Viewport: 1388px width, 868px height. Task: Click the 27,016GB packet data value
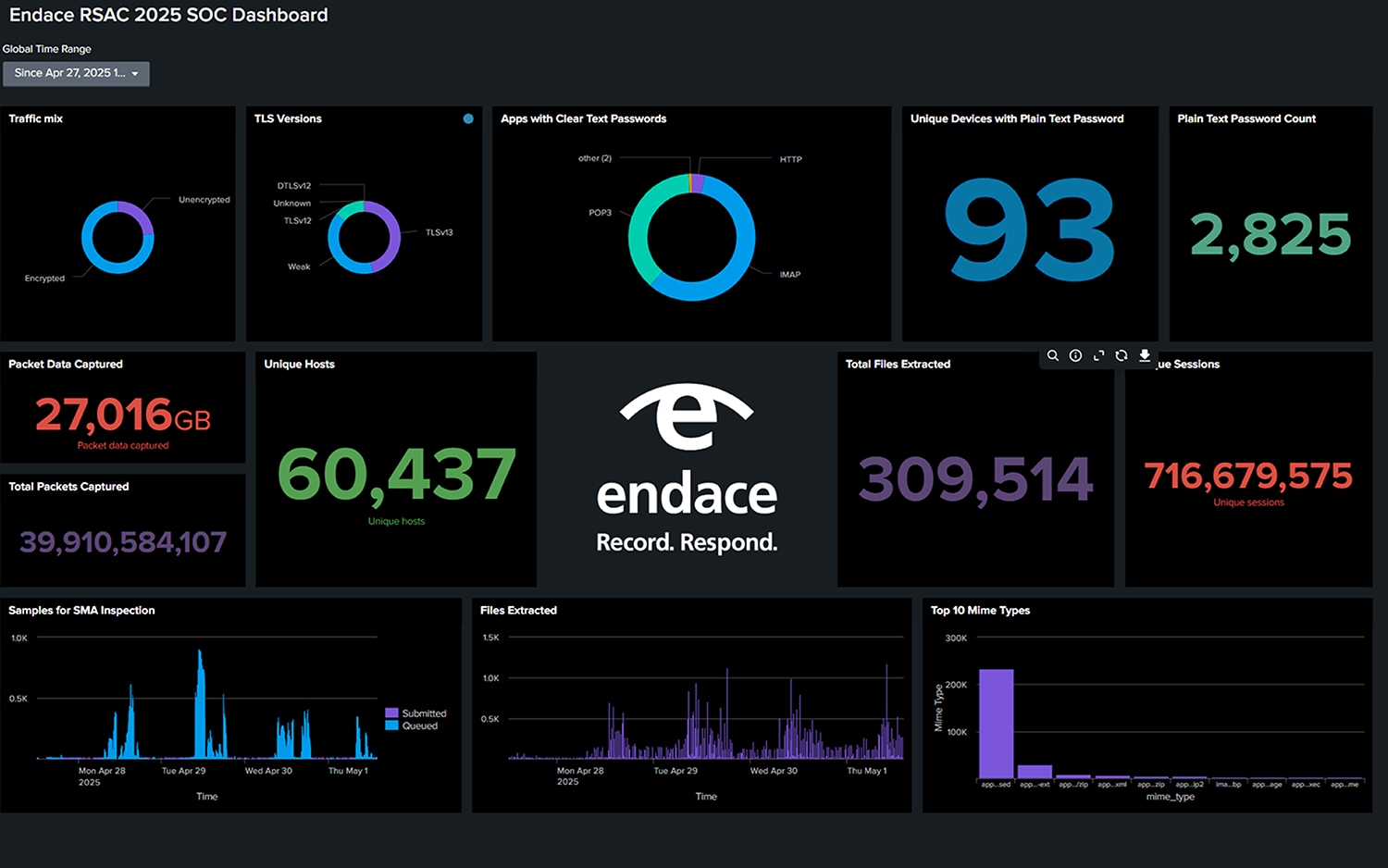tap(123, 415)
